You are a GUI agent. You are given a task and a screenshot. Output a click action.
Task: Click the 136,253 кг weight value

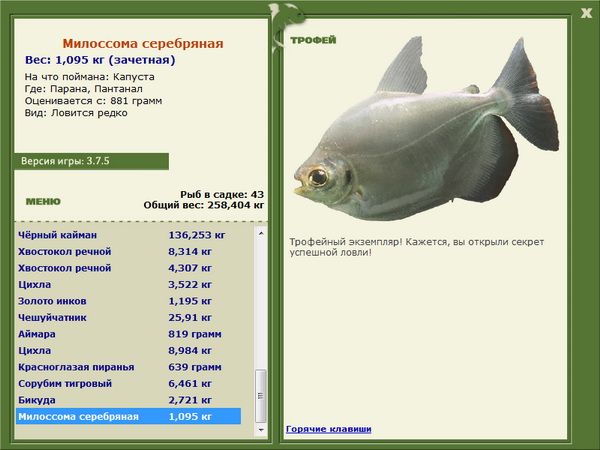(197, 235)
